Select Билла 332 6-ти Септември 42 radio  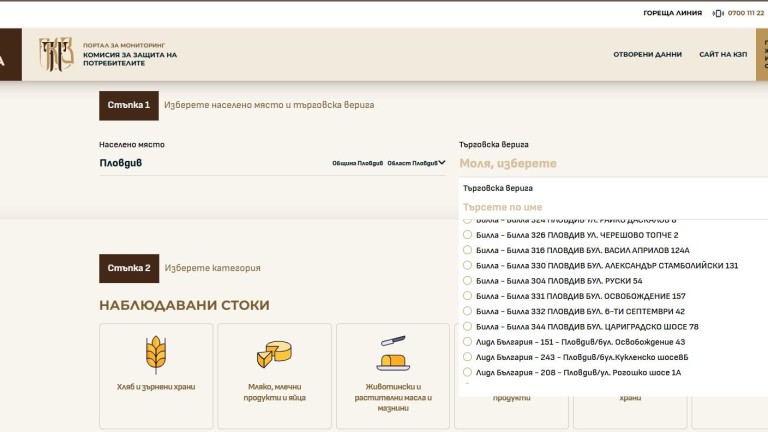(467, 311)
